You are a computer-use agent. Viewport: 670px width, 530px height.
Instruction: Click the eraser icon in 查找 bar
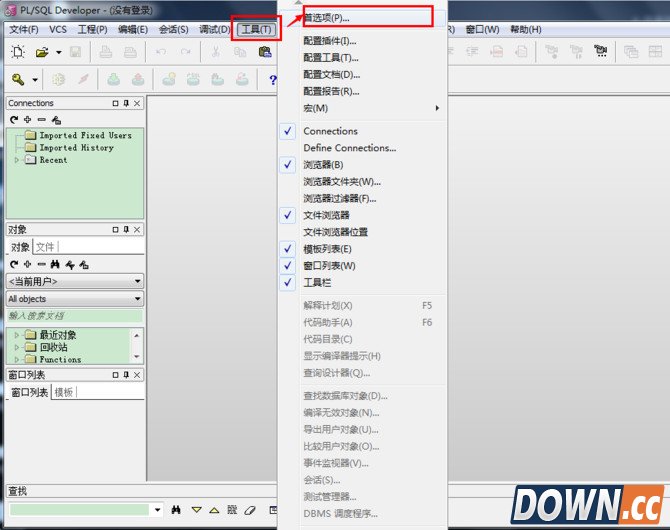[x=250, y=510]
